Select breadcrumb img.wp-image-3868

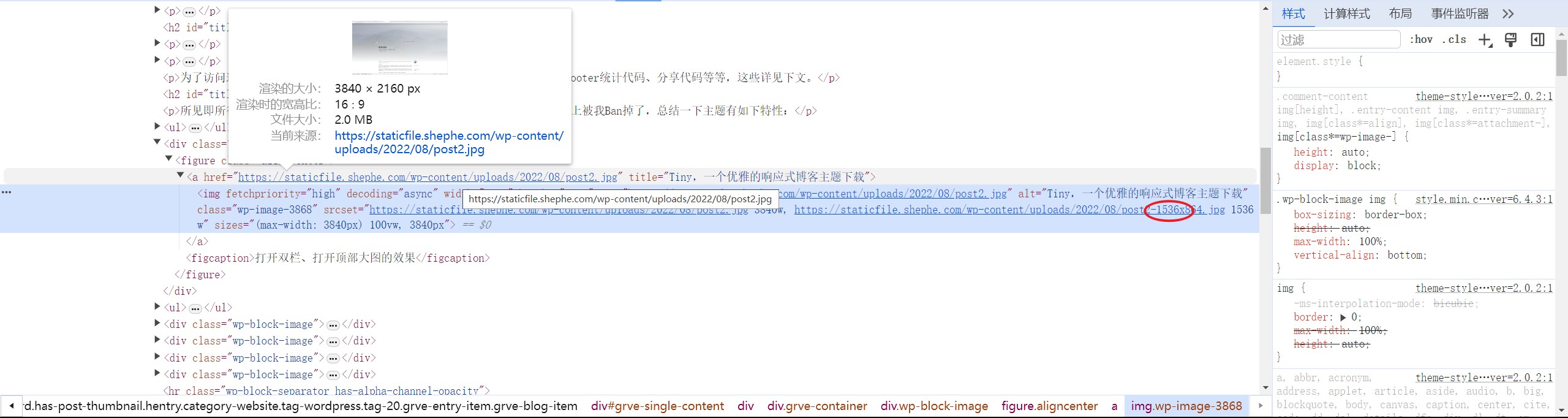(x=1186, y=406)
